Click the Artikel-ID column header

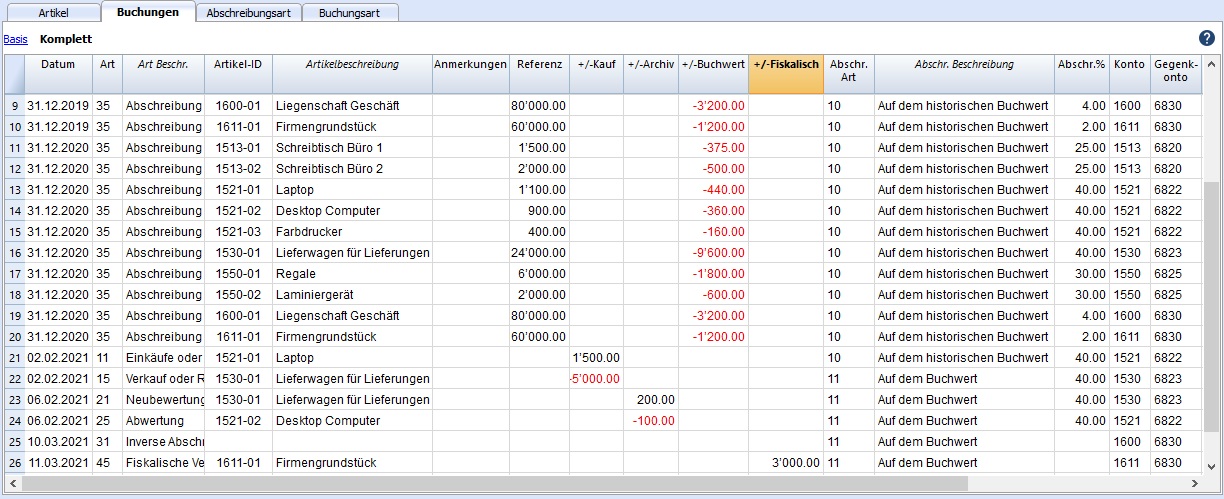coord(238,74)
